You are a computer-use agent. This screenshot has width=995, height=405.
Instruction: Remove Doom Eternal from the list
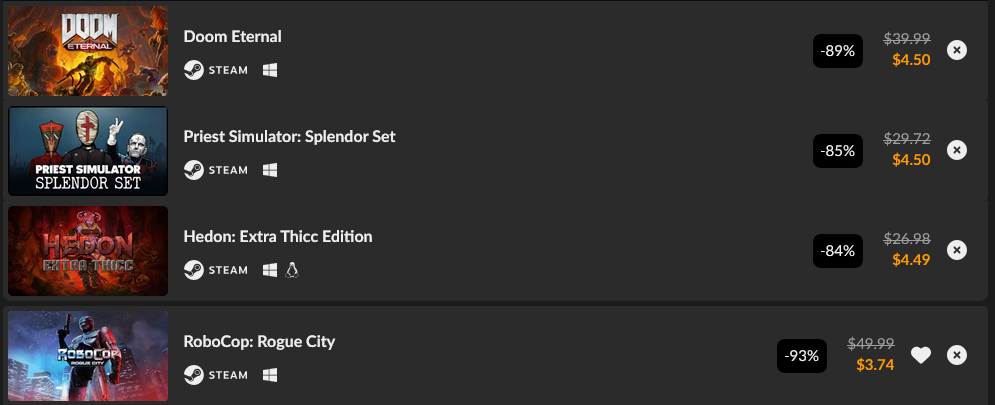(957, 50)
